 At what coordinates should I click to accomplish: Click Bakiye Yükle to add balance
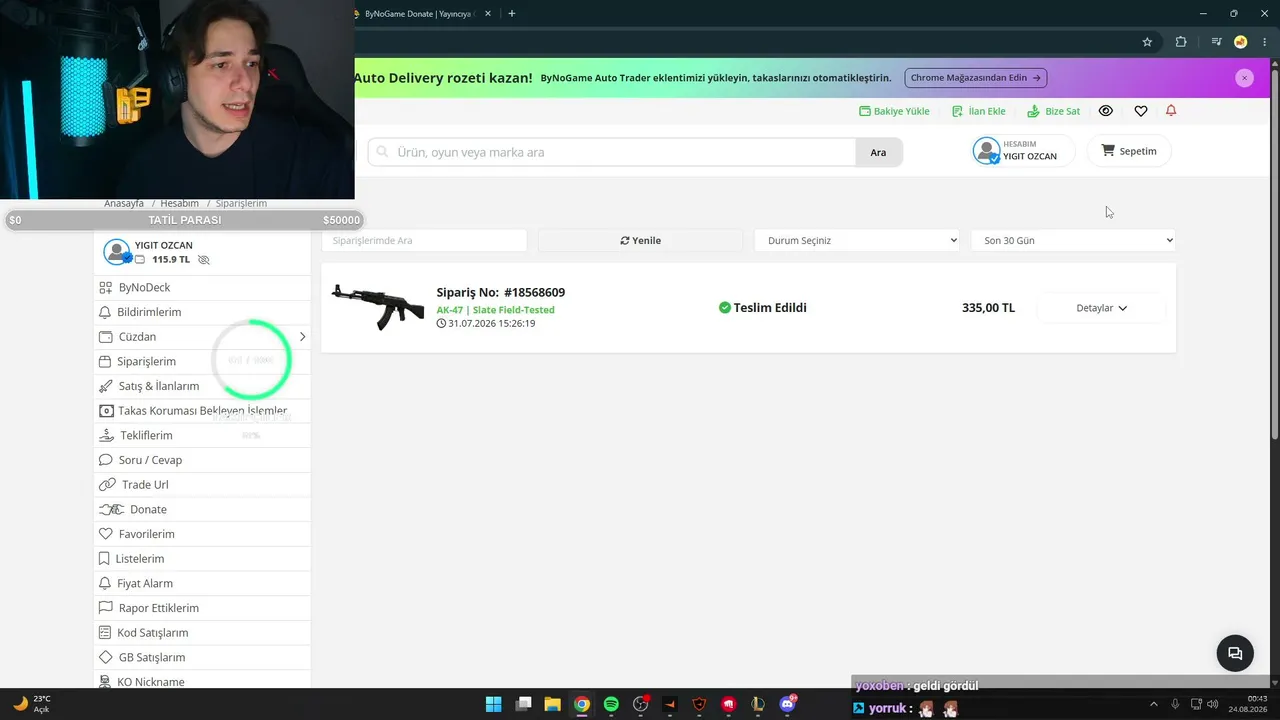click(x=894, y=111)
